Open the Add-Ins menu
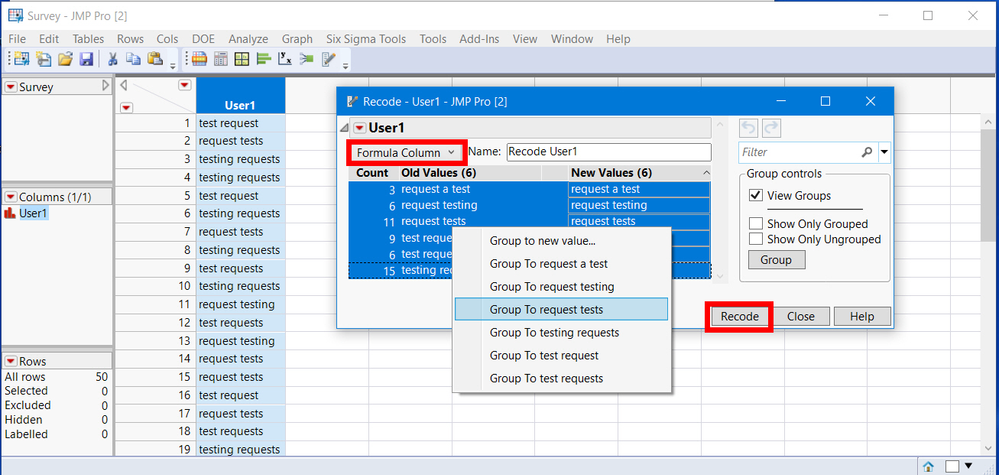This screenshot has height=475, width=999. pos(479,39)
